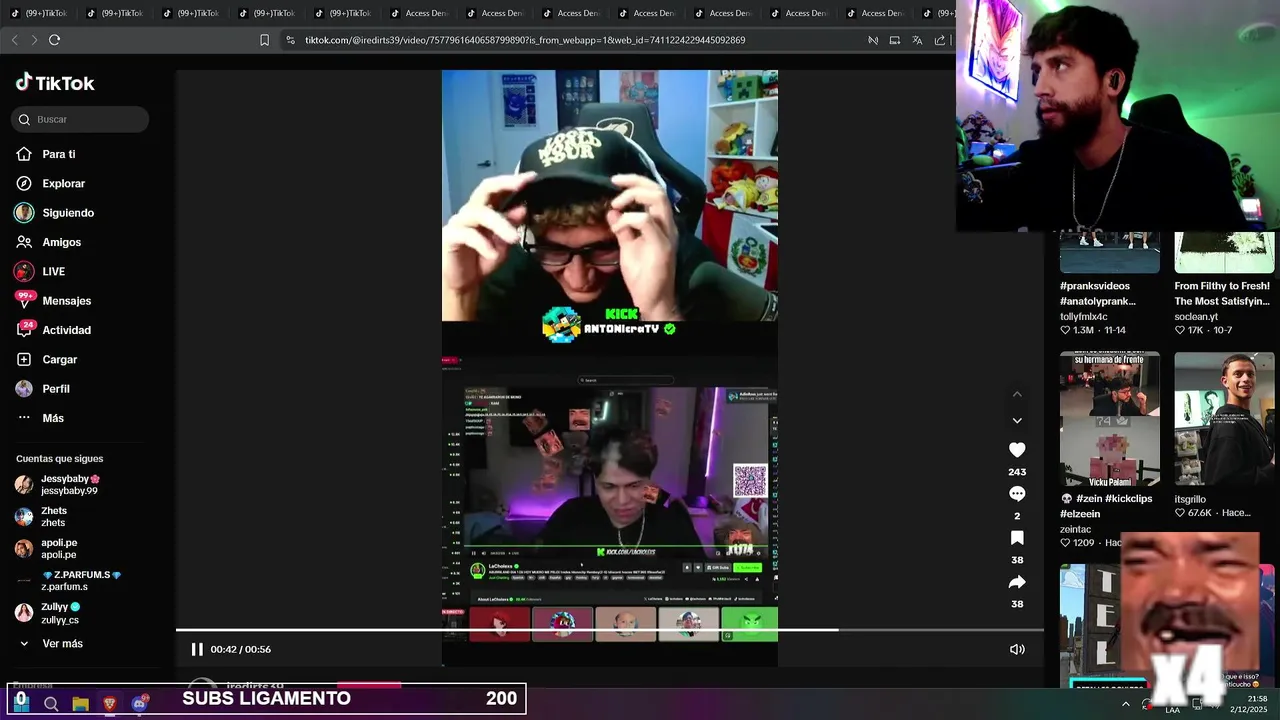Viewport: 1280px width, 720px height.
Task: Open Jessybaby account avatar
Action: click(x=24, y=485)
